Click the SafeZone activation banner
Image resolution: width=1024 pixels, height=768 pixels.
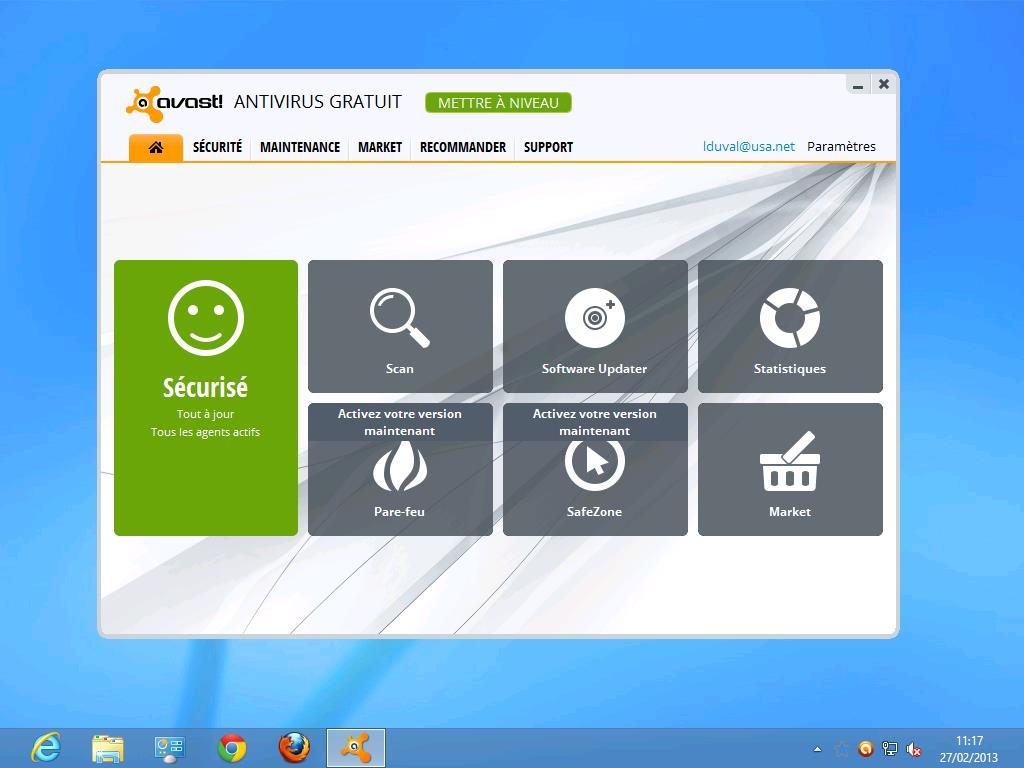coord(595,422)
